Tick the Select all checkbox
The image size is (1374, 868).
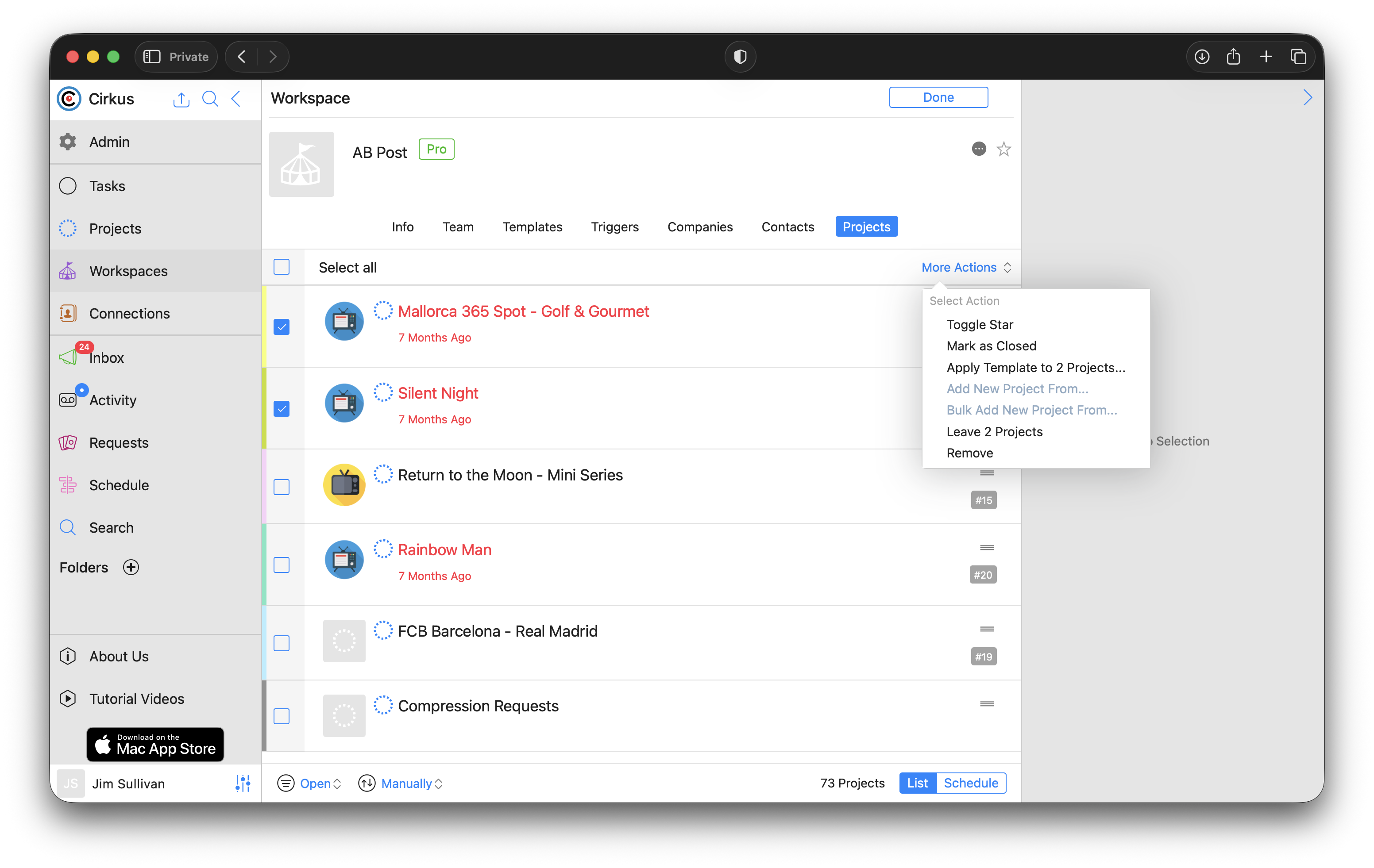pos(281,267)
